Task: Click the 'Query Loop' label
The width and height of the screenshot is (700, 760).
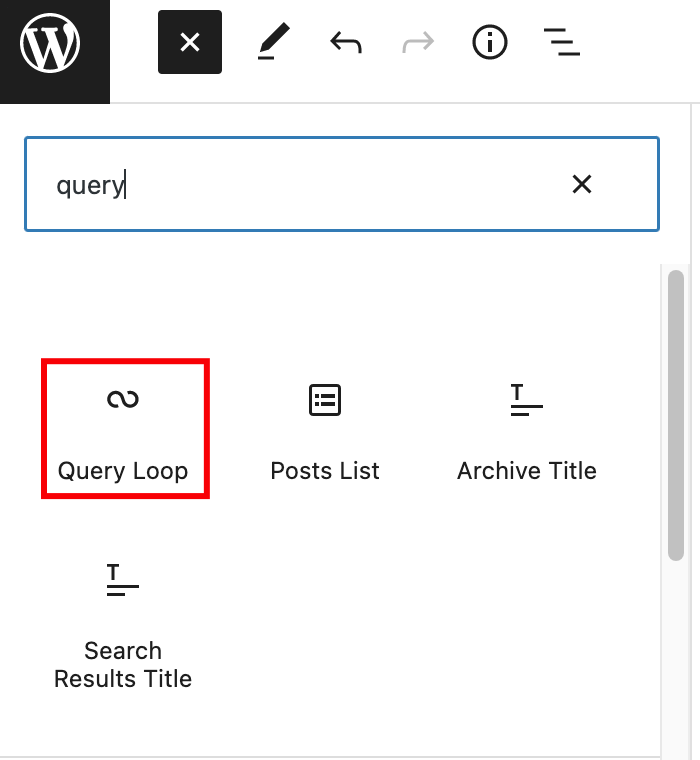Action: (x=123, y=471)
